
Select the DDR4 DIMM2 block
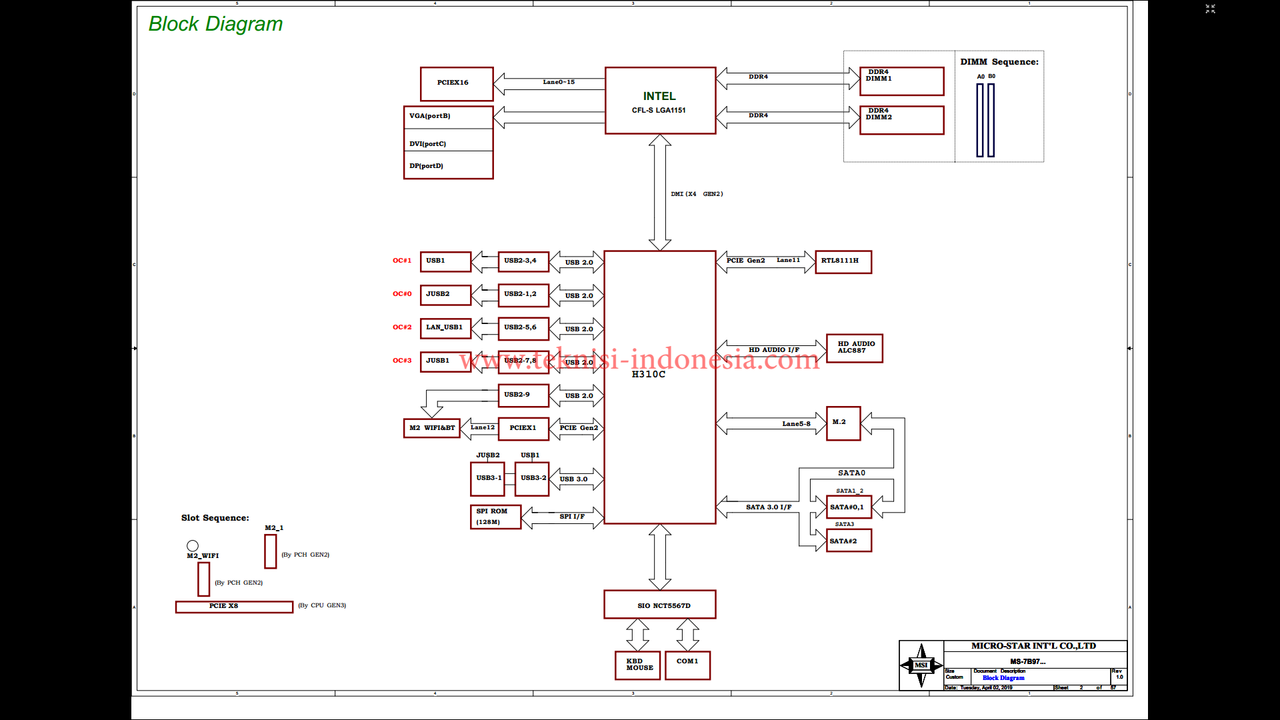901,120
